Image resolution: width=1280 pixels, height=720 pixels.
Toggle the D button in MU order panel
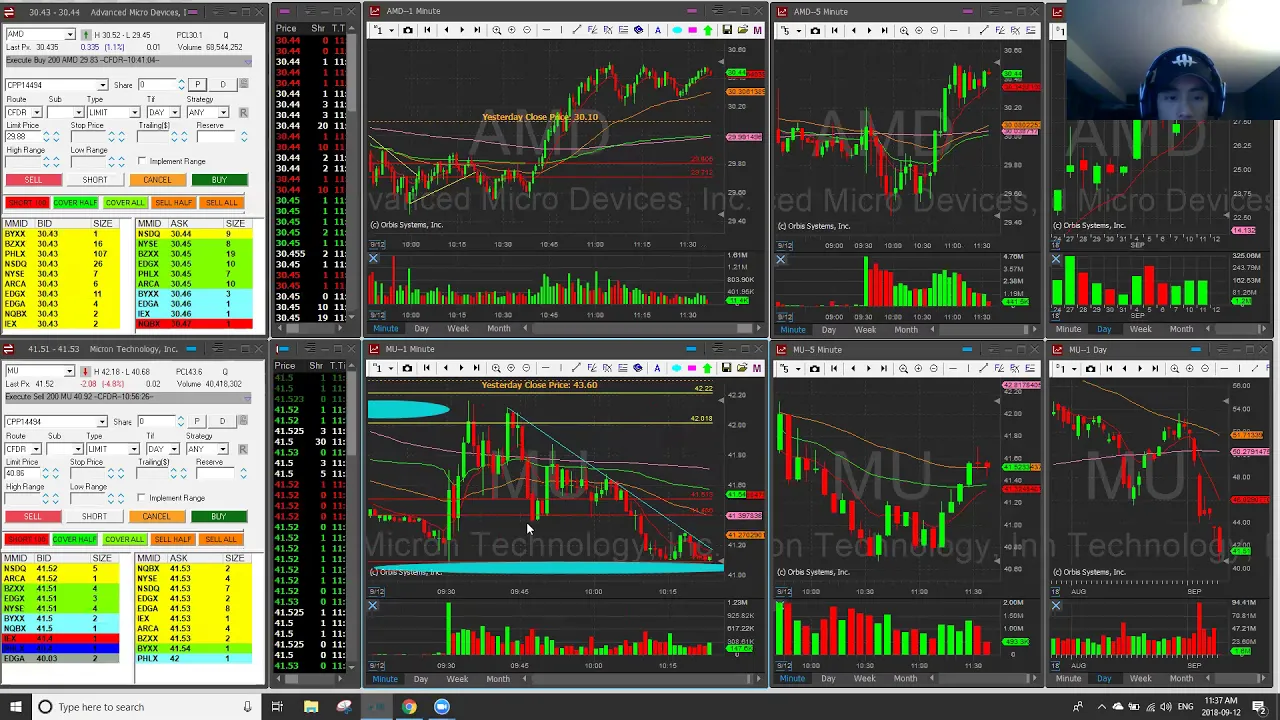click(223, 421)
